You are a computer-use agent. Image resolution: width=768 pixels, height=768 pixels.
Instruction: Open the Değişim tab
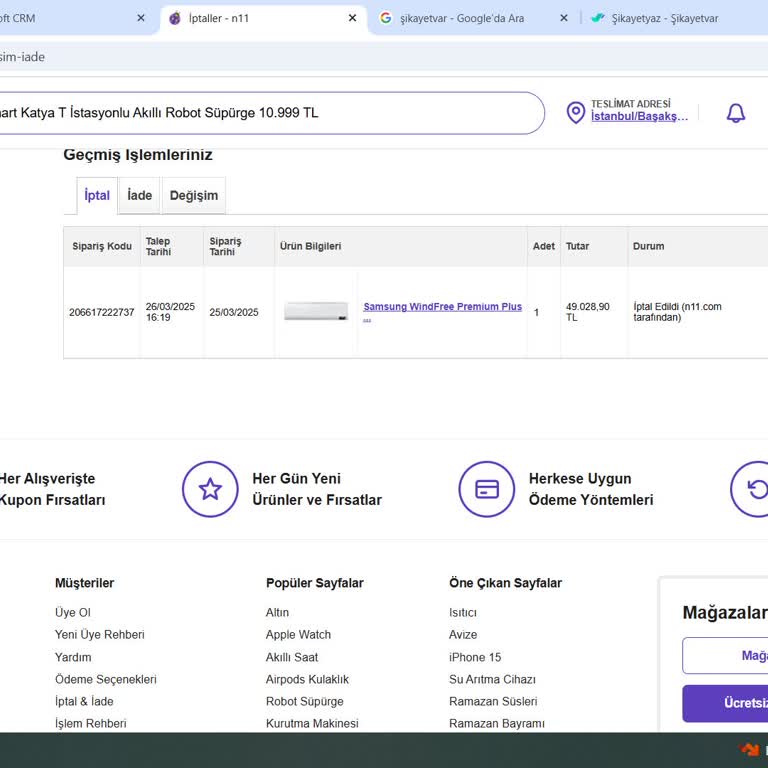click(193, 195)
